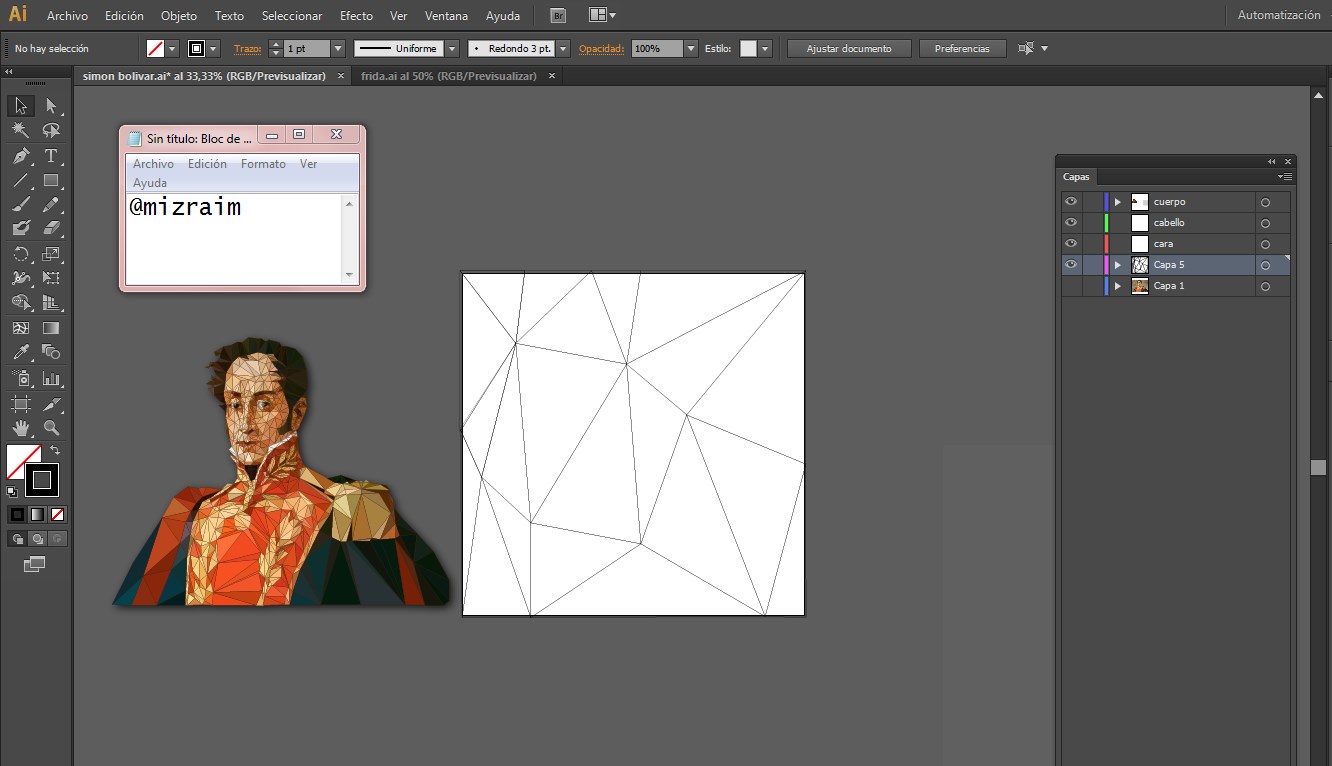Select the Eraser tool
1332x766 pixels.
pos(51,229)
